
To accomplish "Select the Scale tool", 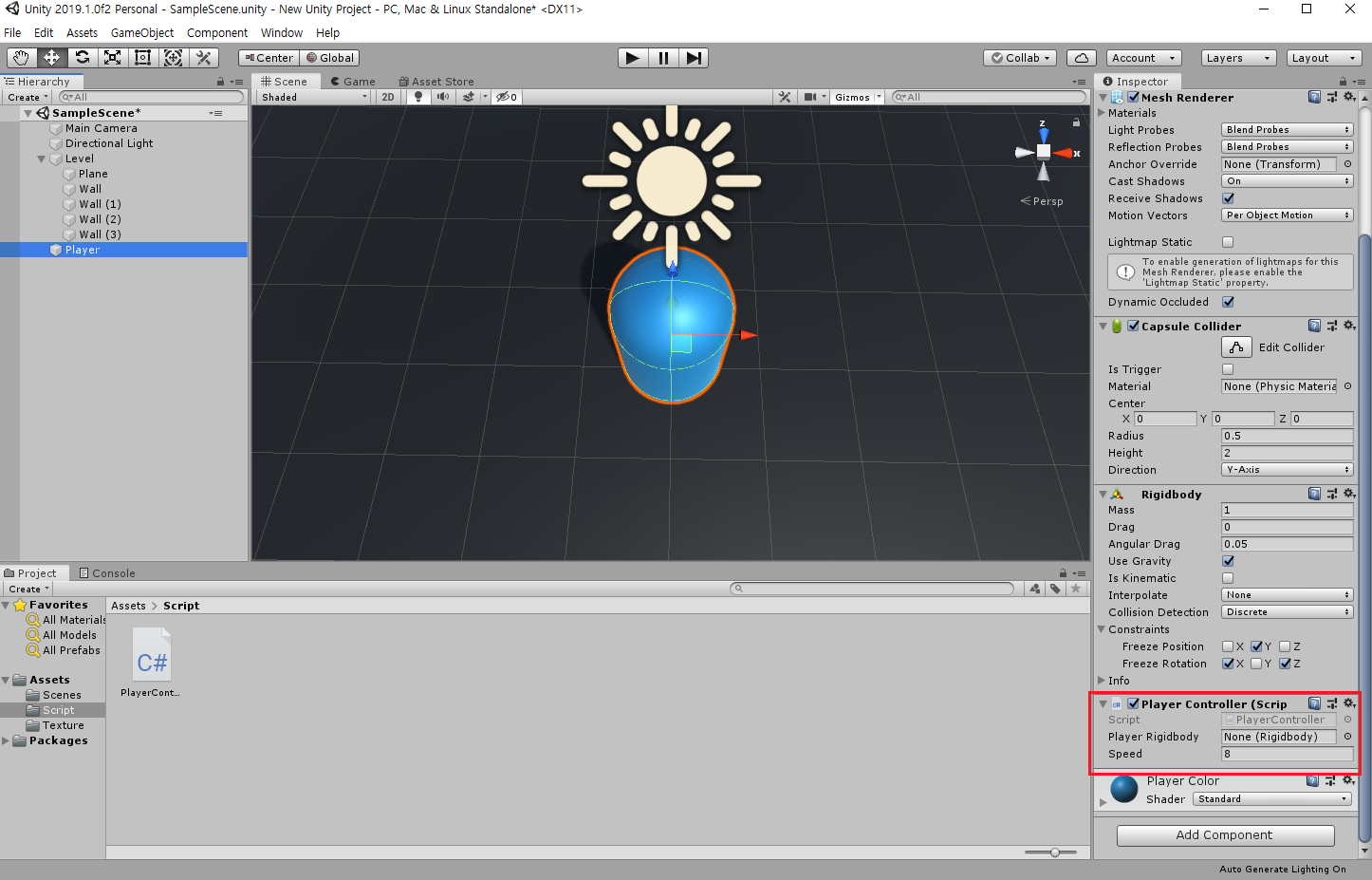I will (x=112, y=58).
